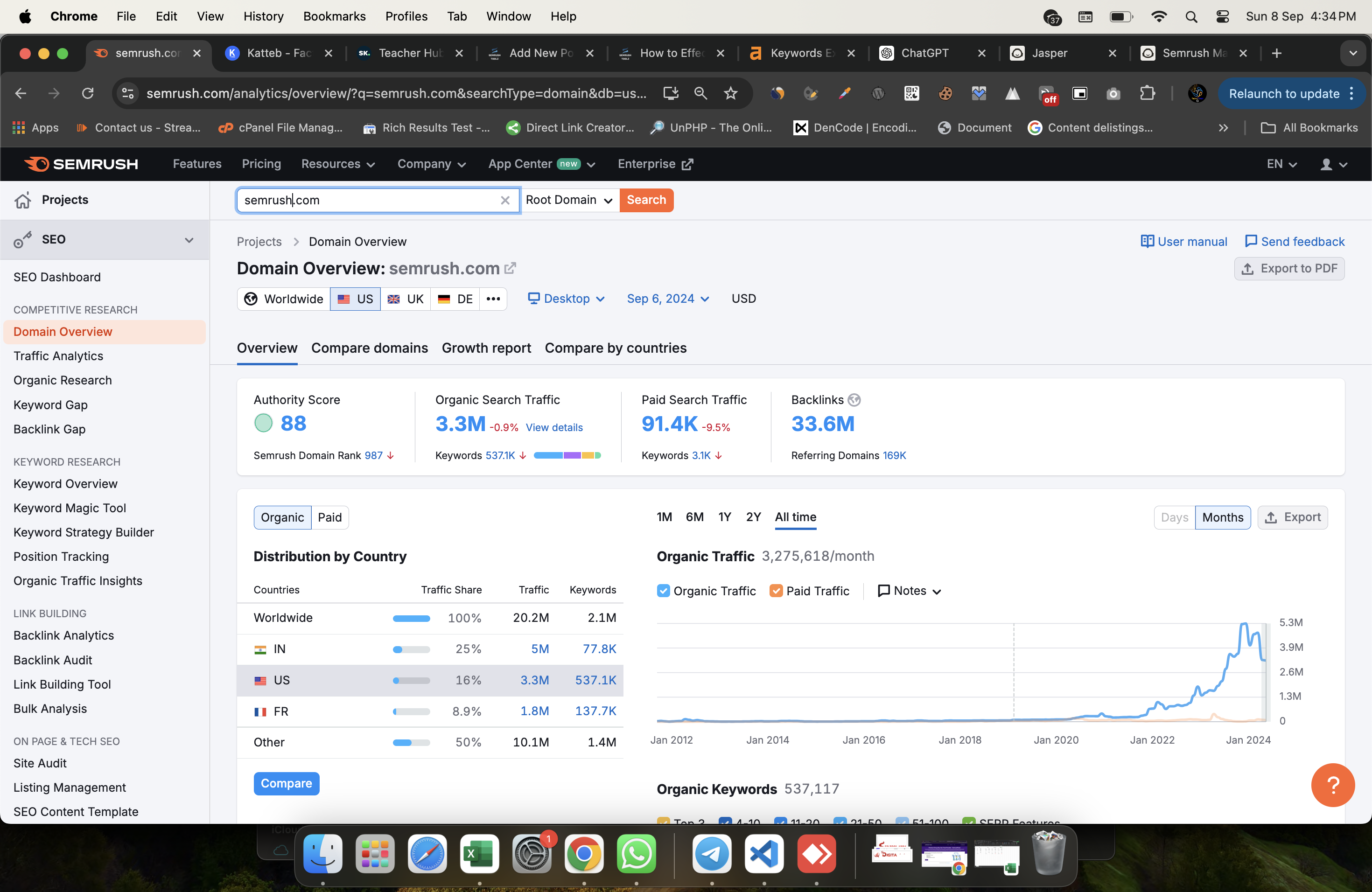Select the Worldwide database button
Viewport: 1372px width, 892px height.
[284, 299]
